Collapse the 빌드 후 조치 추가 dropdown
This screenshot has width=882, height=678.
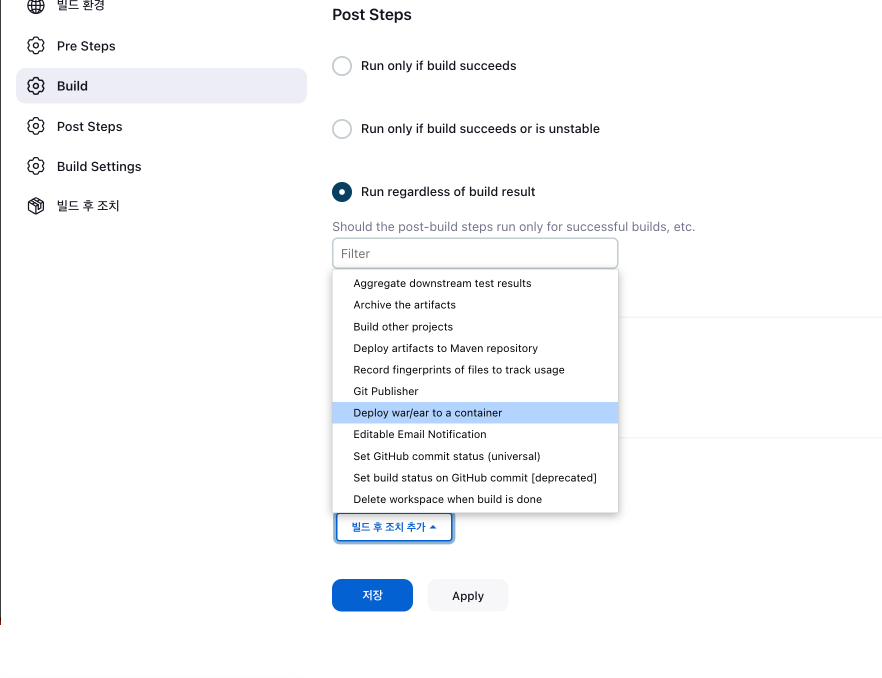tap(394, 527)
